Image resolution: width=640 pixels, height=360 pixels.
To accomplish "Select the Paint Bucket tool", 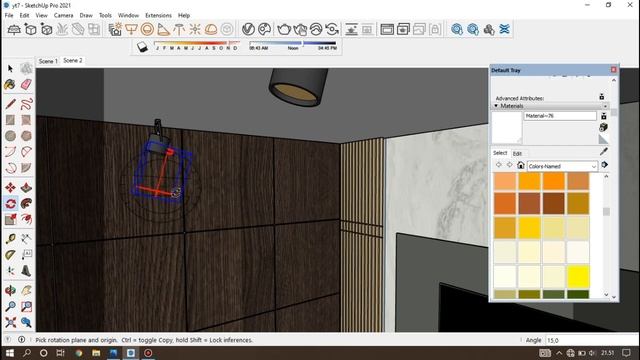I will (10, 84).
